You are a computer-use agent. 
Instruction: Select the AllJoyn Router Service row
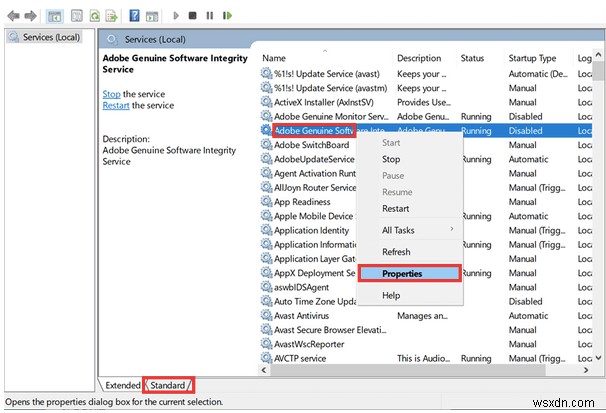pos(426,187)
